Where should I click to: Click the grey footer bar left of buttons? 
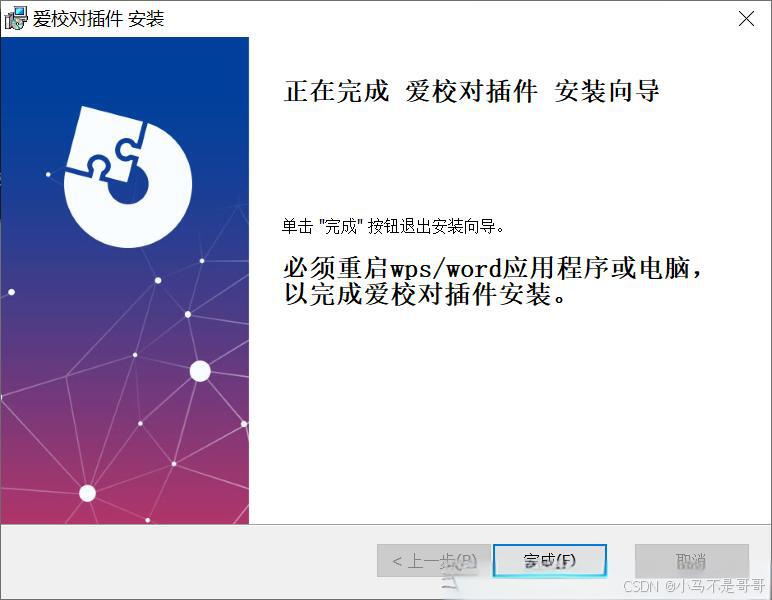187,560
